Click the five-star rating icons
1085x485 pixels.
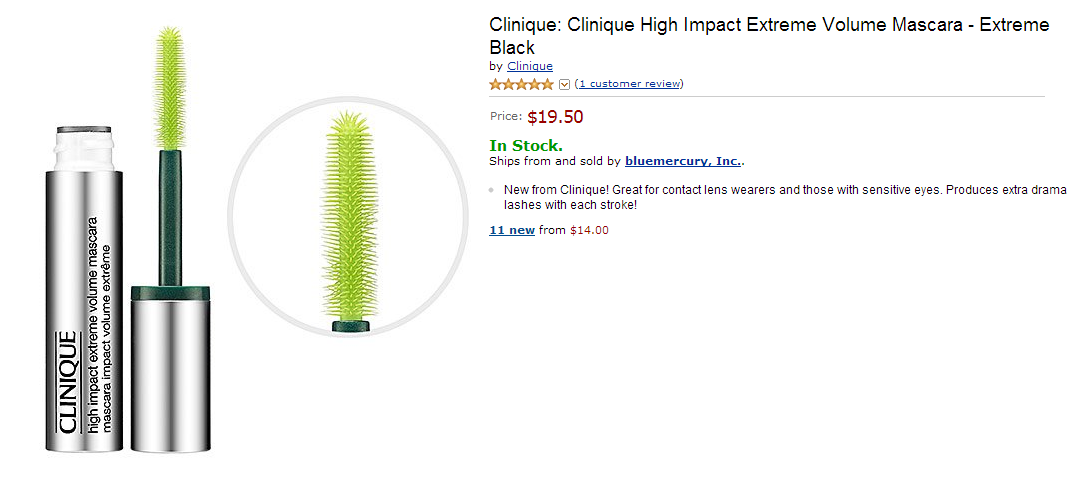point(521,84)
